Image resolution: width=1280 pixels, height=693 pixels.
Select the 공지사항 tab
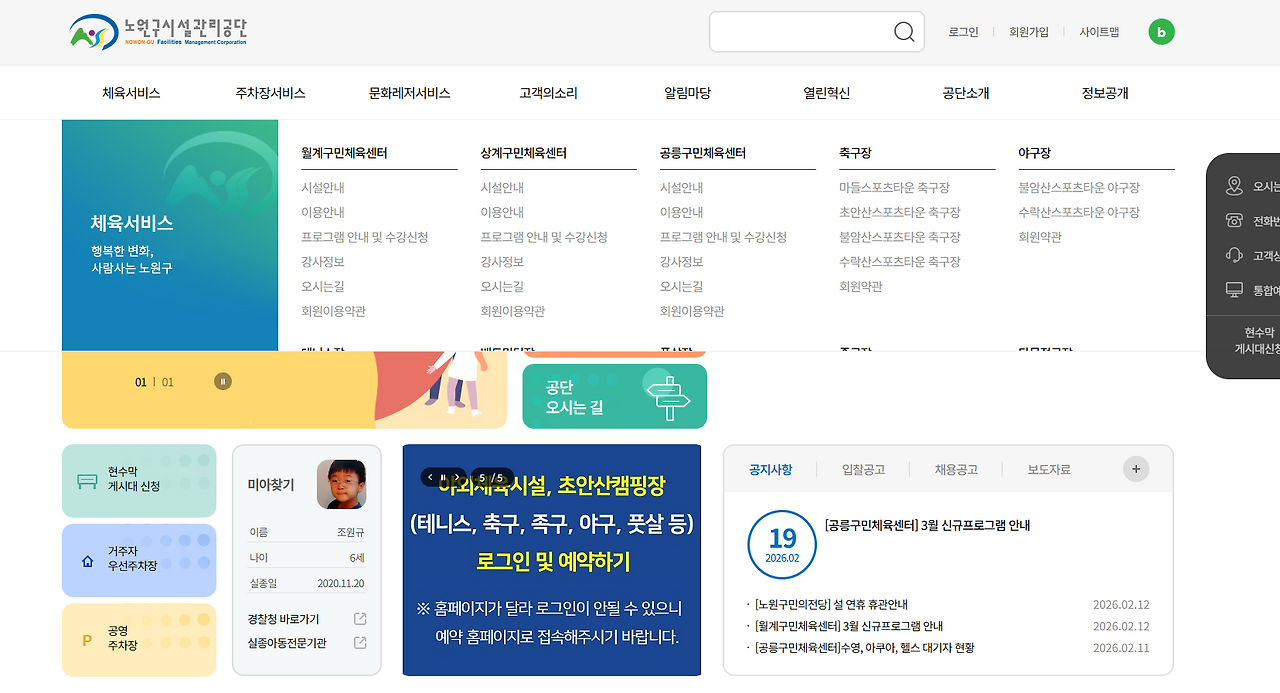coord(770,469)
